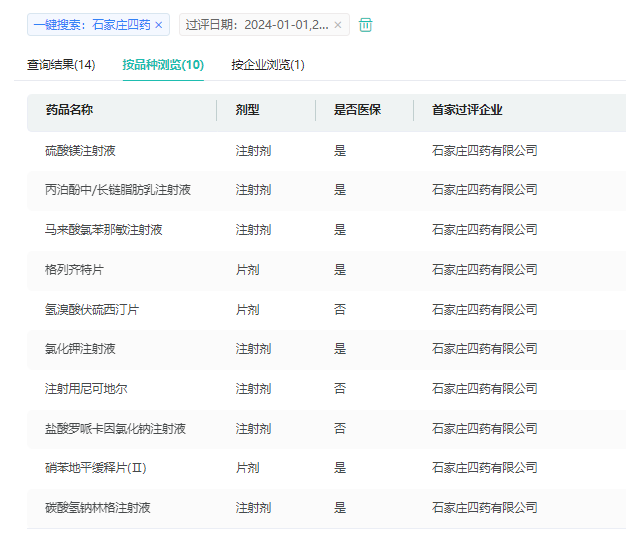The height and width of the screenshot is (535, 626).
Task: Open the 硫酸镁注射液 drug entry
Action: [80, 150]
